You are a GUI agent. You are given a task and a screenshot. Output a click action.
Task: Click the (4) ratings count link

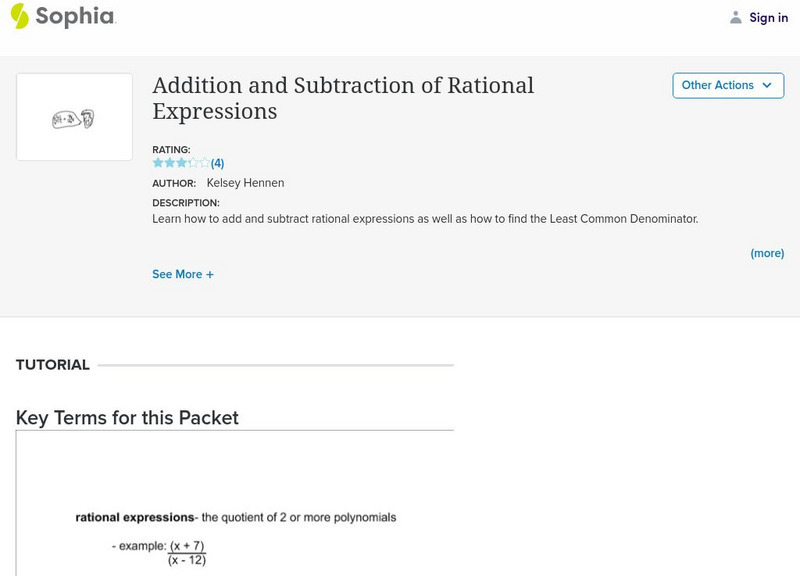point(217,163)
